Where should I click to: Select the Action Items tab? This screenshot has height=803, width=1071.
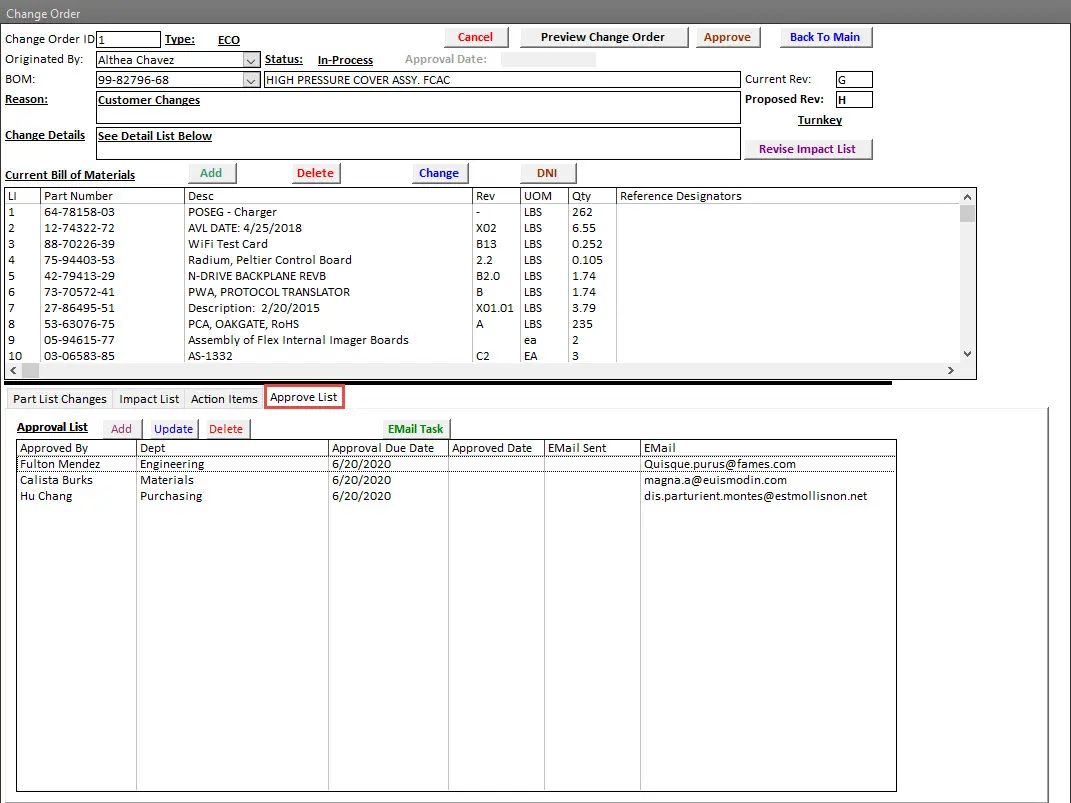coord(224,399)
